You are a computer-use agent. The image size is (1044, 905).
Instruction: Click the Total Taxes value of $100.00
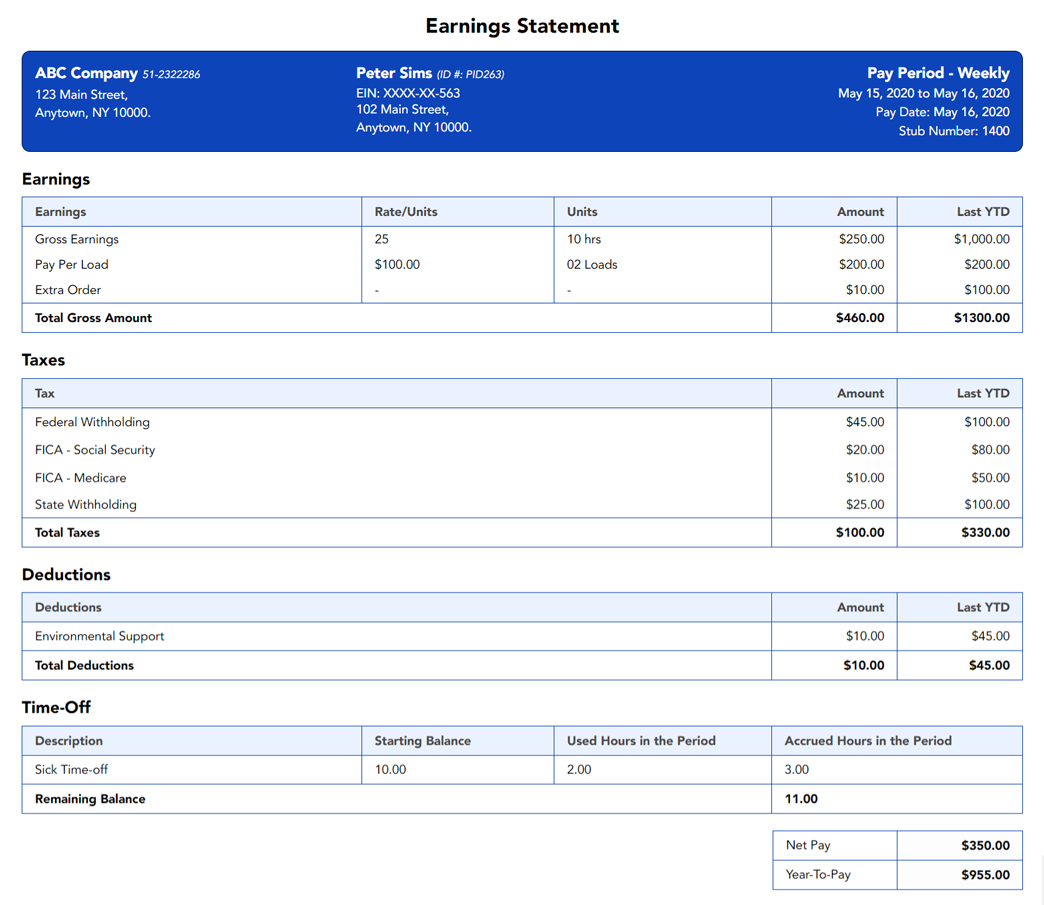pyautogui.click(x=861, y=532)
